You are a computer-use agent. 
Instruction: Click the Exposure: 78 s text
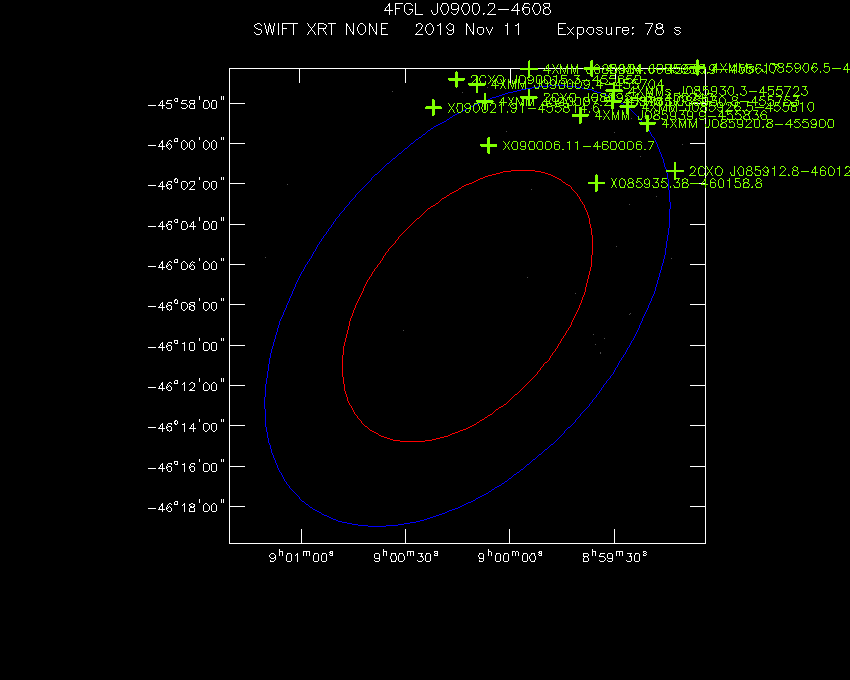pyautogui.click(x=619, y=29)
